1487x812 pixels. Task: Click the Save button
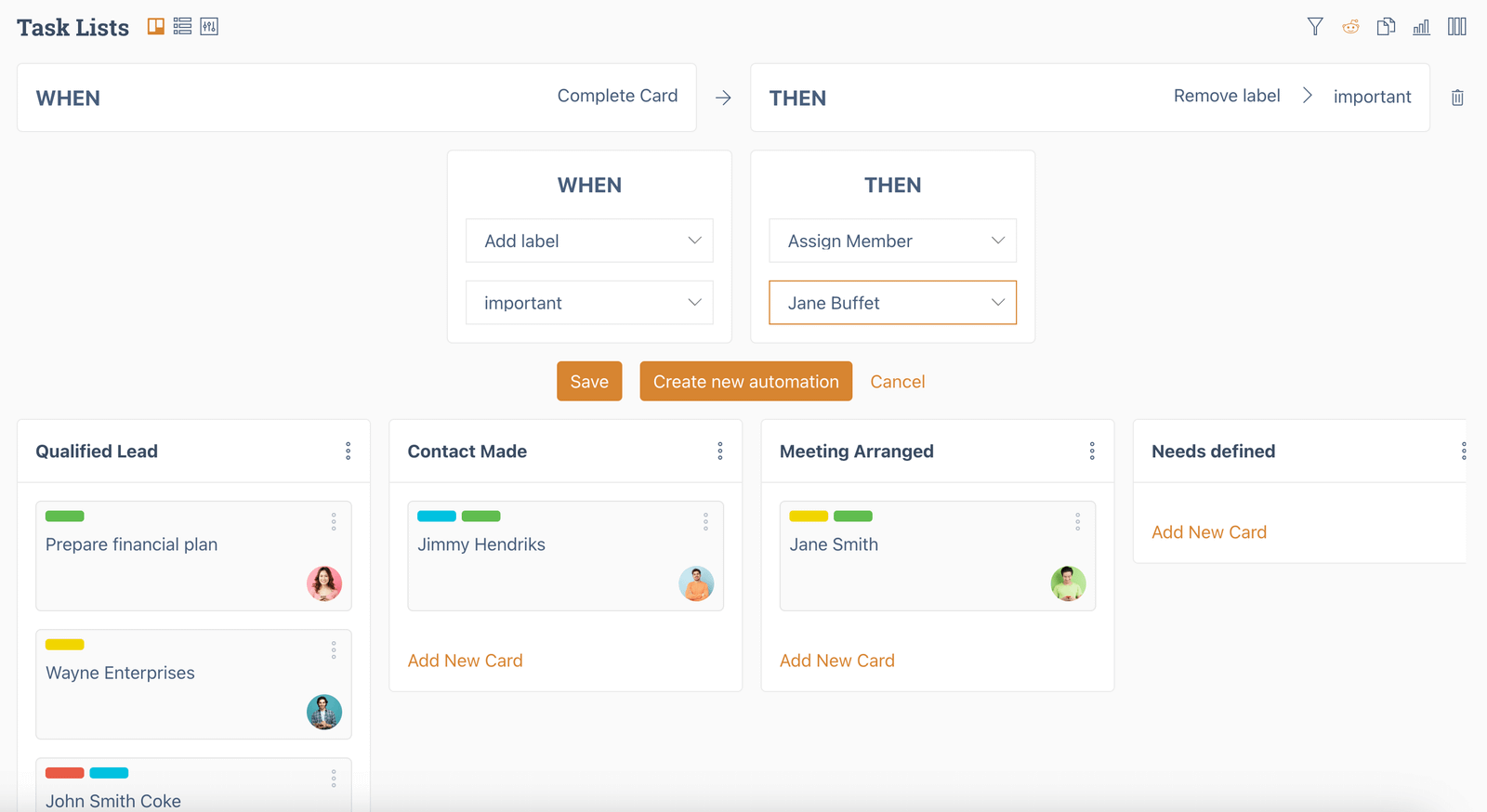(589, 381)
